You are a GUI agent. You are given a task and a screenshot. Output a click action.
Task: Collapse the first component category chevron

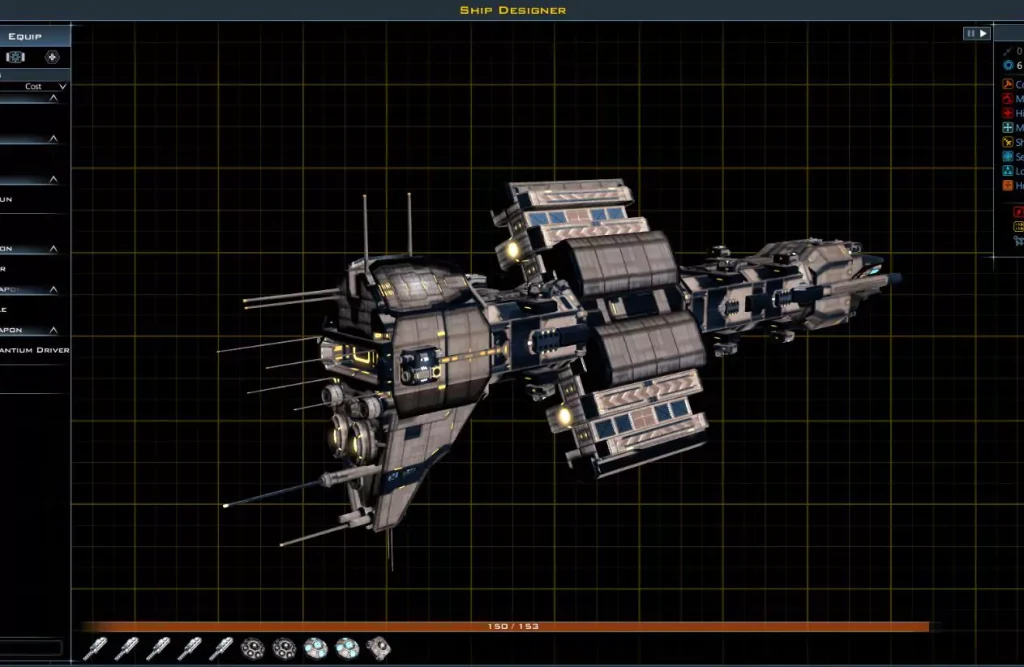click(53, 98)
